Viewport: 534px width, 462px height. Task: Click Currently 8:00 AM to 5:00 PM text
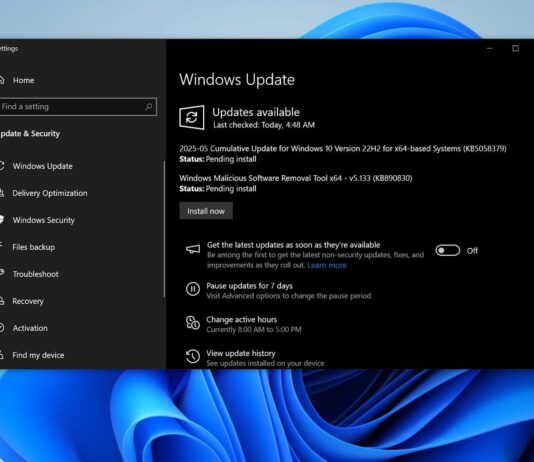coord(254,330)
